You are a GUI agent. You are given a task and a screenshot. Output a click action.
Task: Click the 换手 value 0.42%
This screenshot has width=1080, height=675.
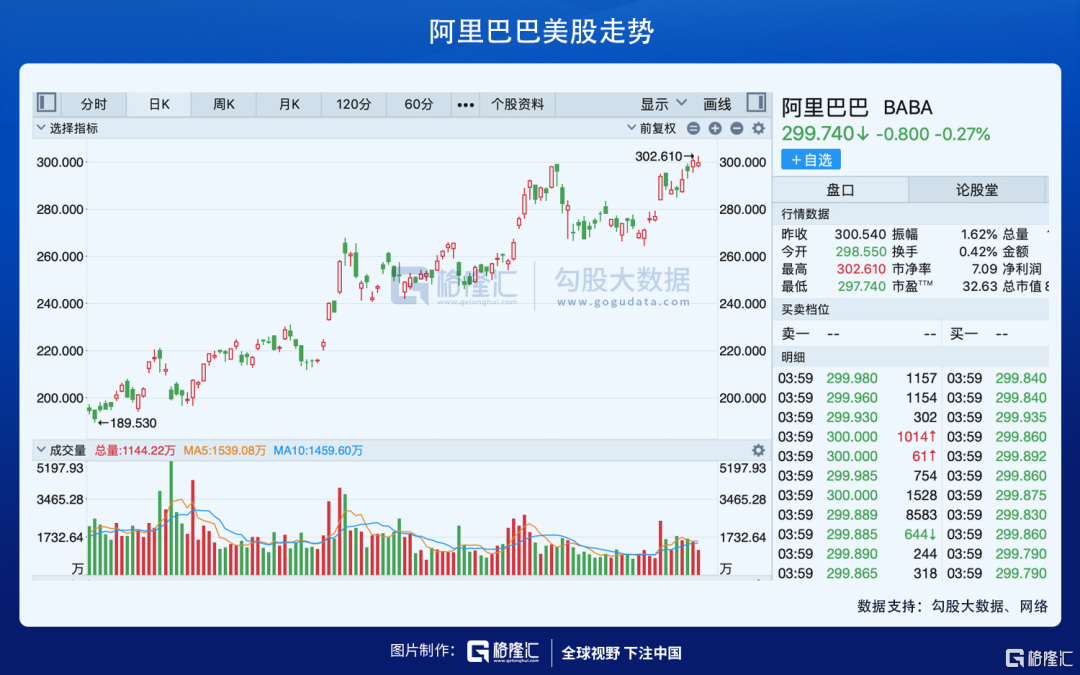(978, 251)
